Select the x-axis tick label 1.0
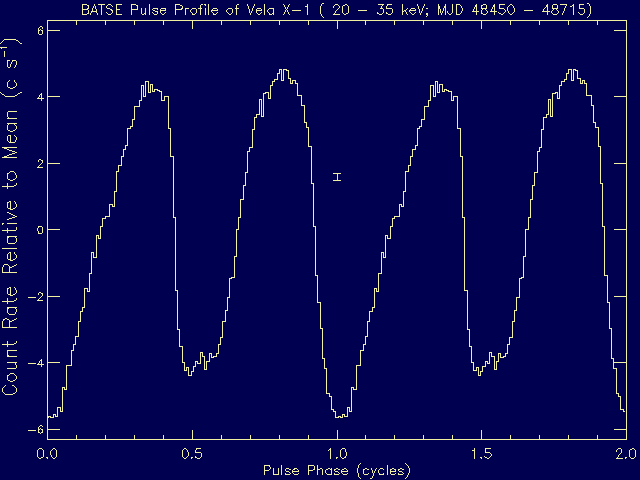 (x=337, y=452)
